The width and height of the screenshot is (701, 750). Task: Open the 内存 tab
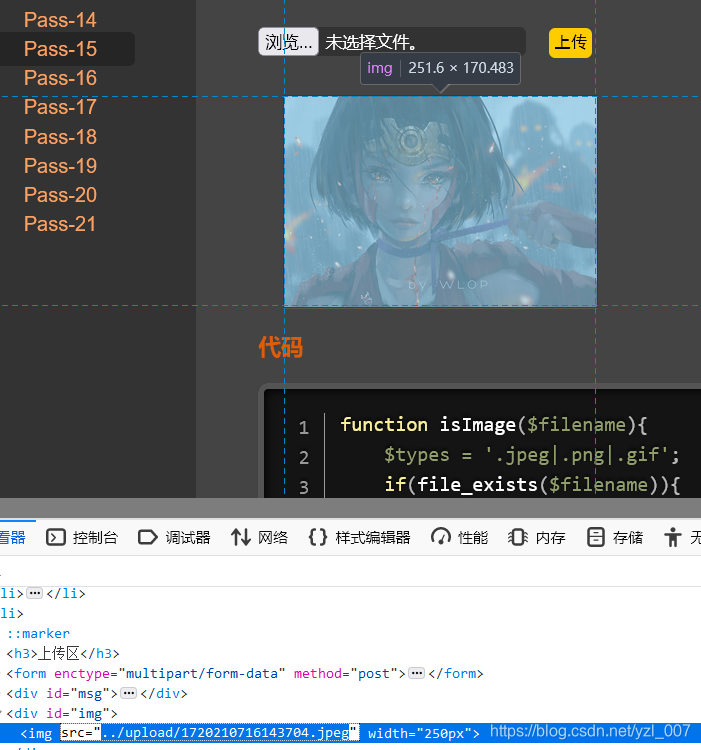550,538
